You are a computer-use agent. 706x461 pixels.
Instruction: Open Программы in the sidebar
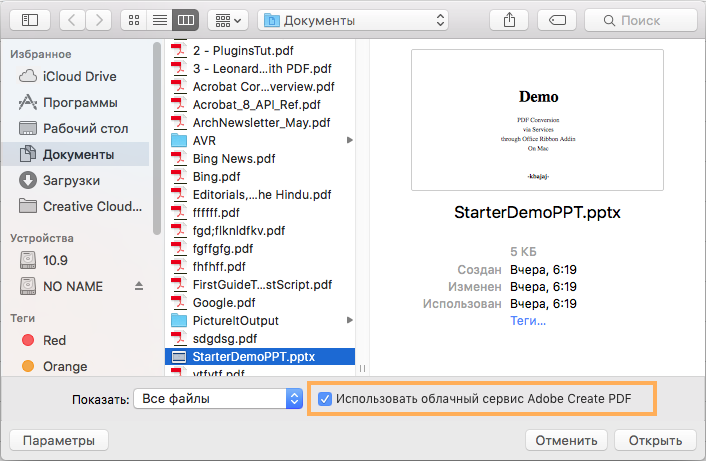76,103
